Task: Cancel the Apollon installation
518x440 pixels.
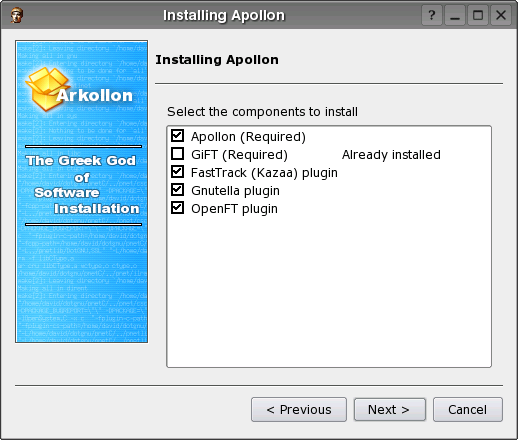Action: click(x=468, y=409)
